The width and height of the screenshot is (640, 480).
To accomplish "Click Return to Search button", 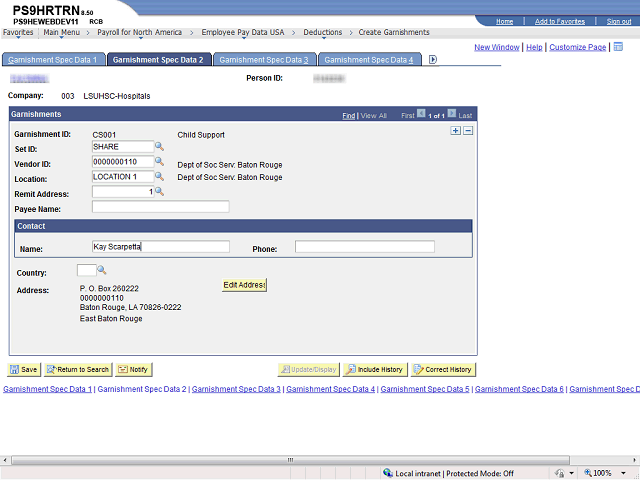I will 78,369.
